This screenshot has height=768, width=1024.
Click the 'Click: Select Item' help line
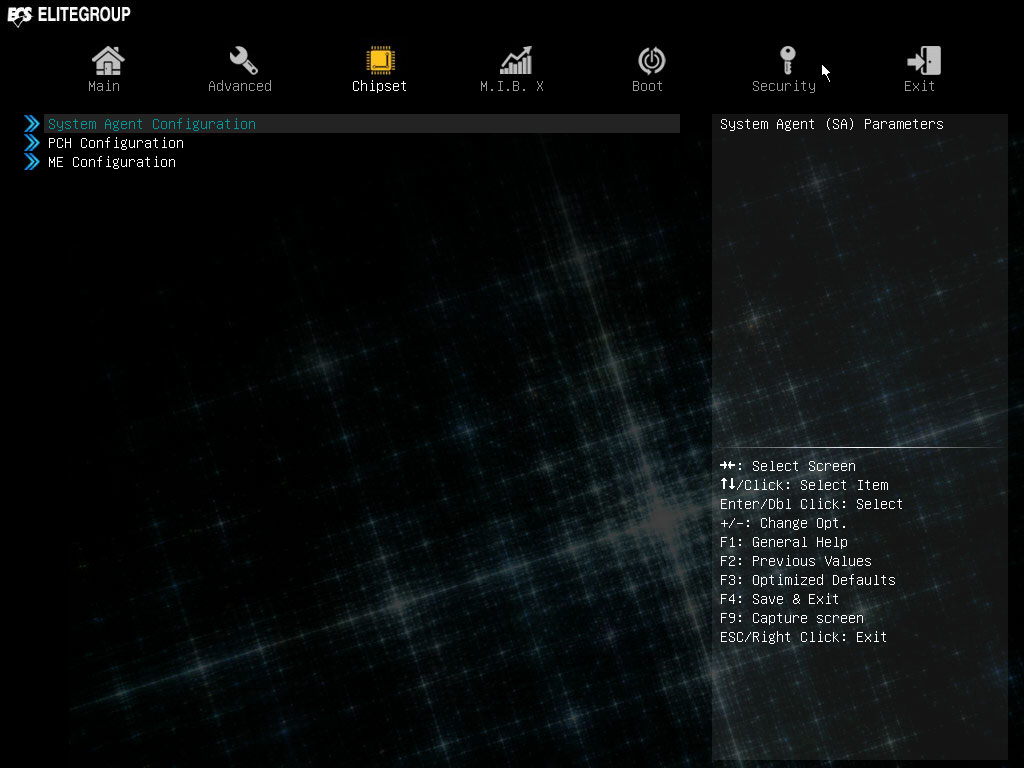tap(804, 485)
